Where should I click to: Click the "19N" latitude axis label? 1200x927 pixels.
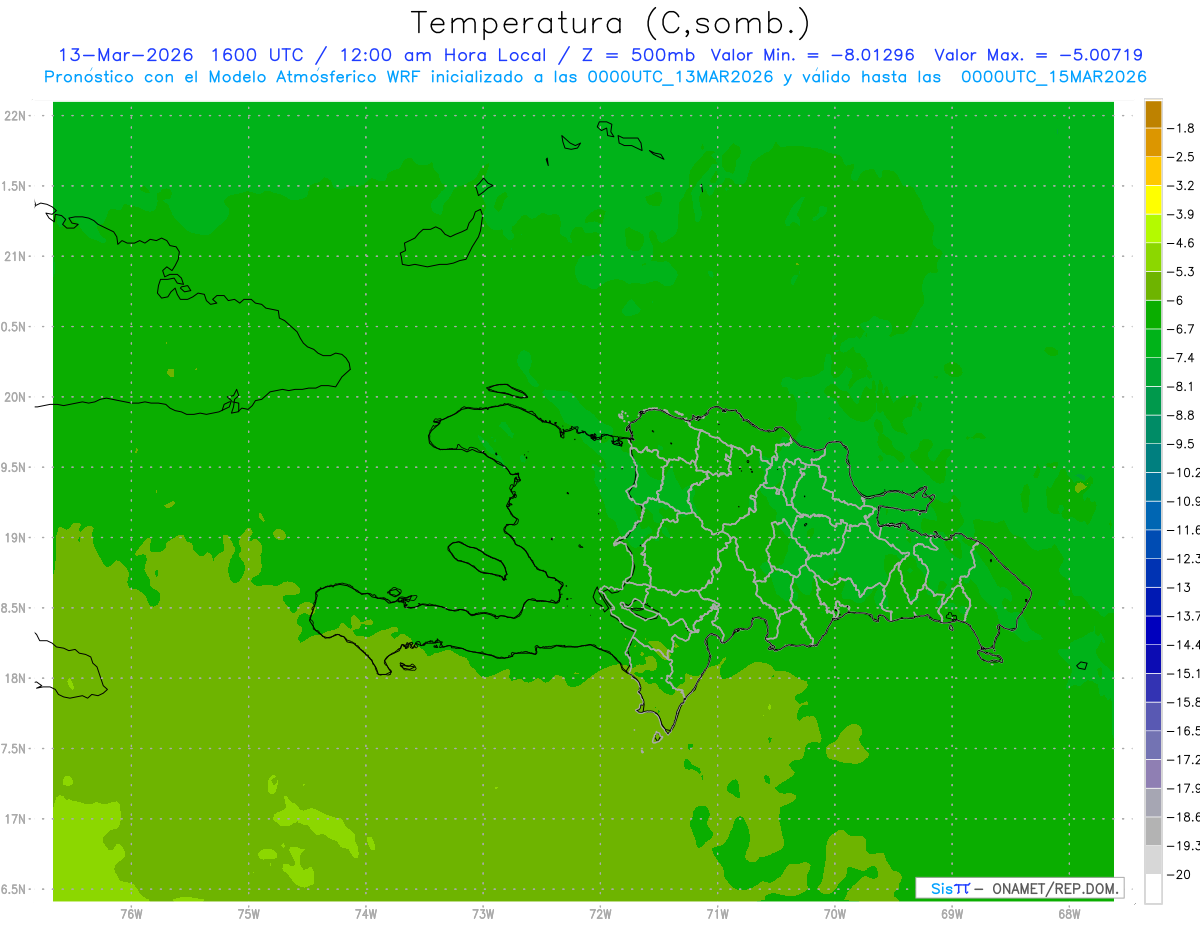(16, 538)
